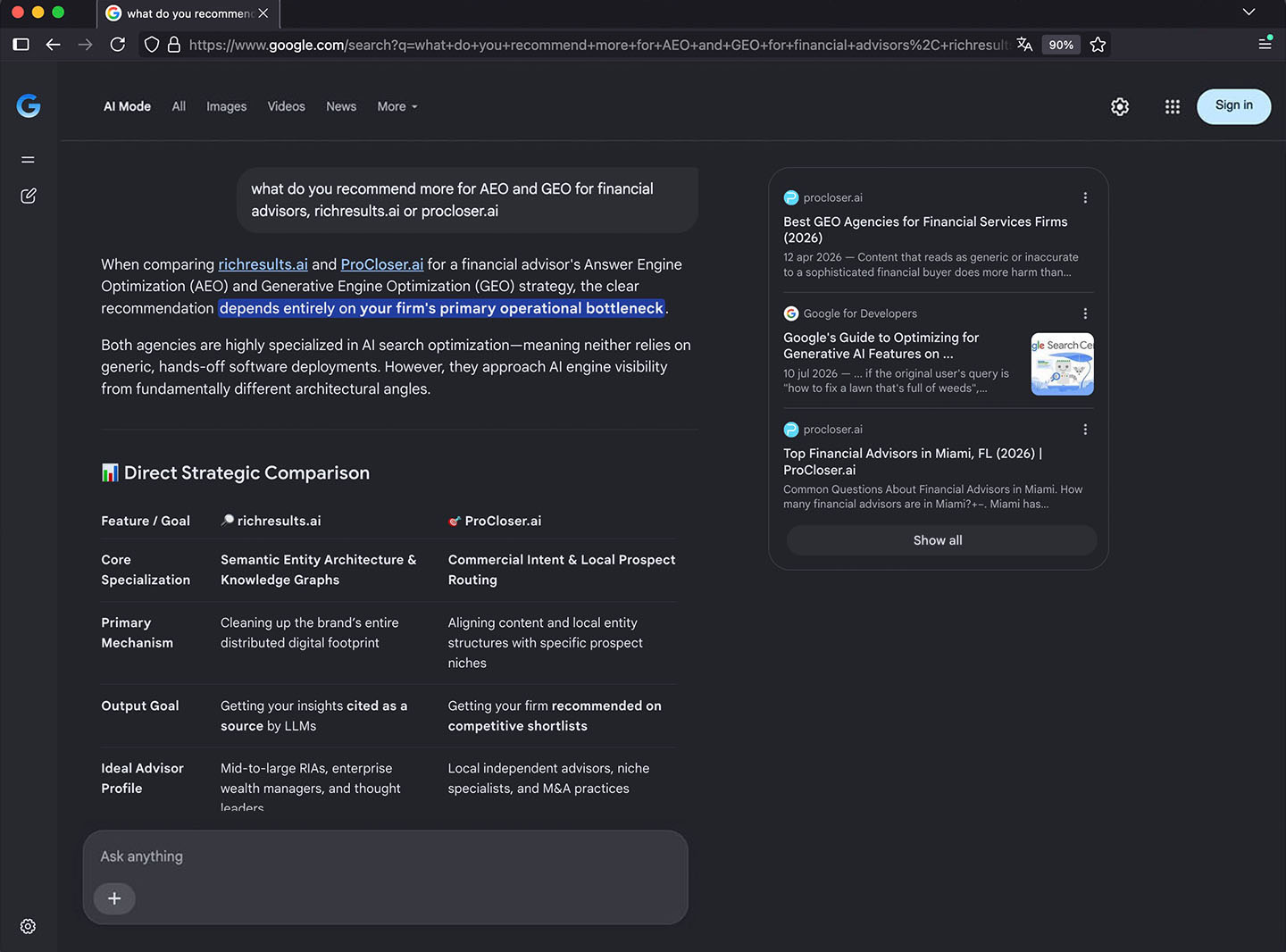This screenshot has width=1286, height=952.
Task: Switch to the All results tab
Action: [x=179, y=106]
